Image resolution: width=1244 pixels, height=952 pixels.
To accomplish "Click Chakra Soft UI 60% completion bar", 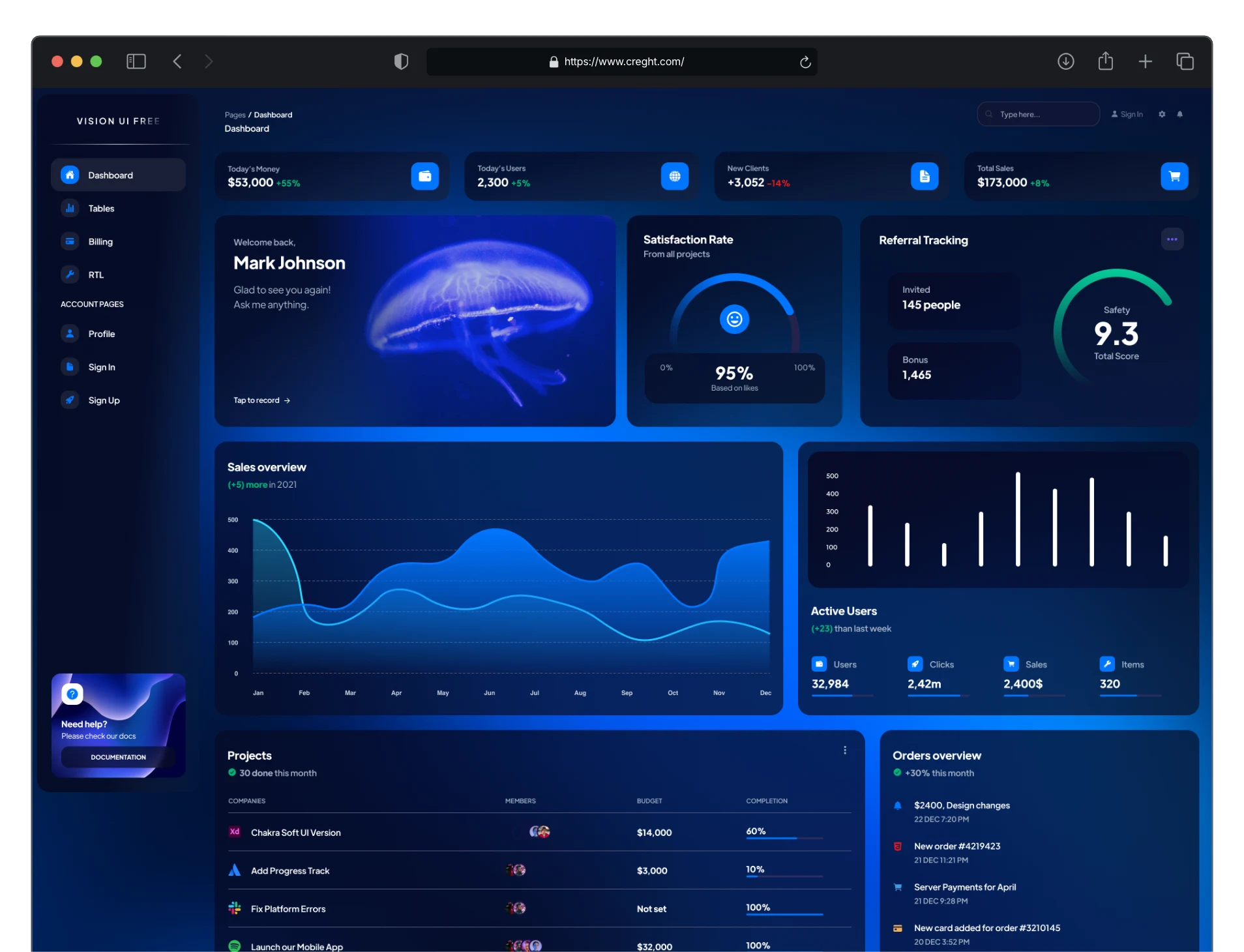I will pos(784,838).
